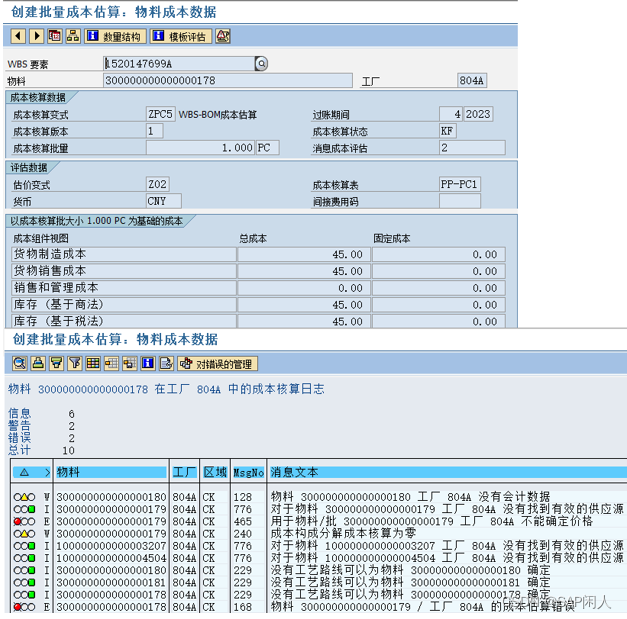
Task: Click the 成本核算状态 field KF
Action: 448,131
